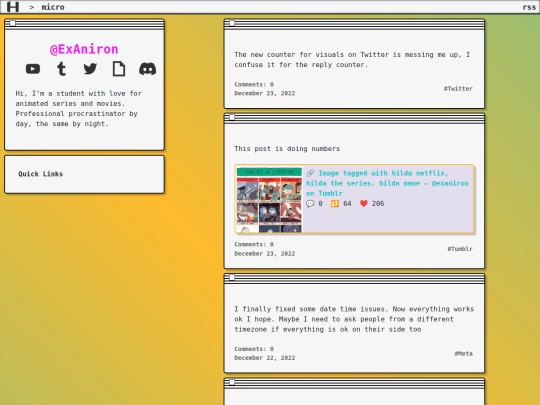Click the date time post window square button
The image size is (540, 405).
[x=232, y=278]
